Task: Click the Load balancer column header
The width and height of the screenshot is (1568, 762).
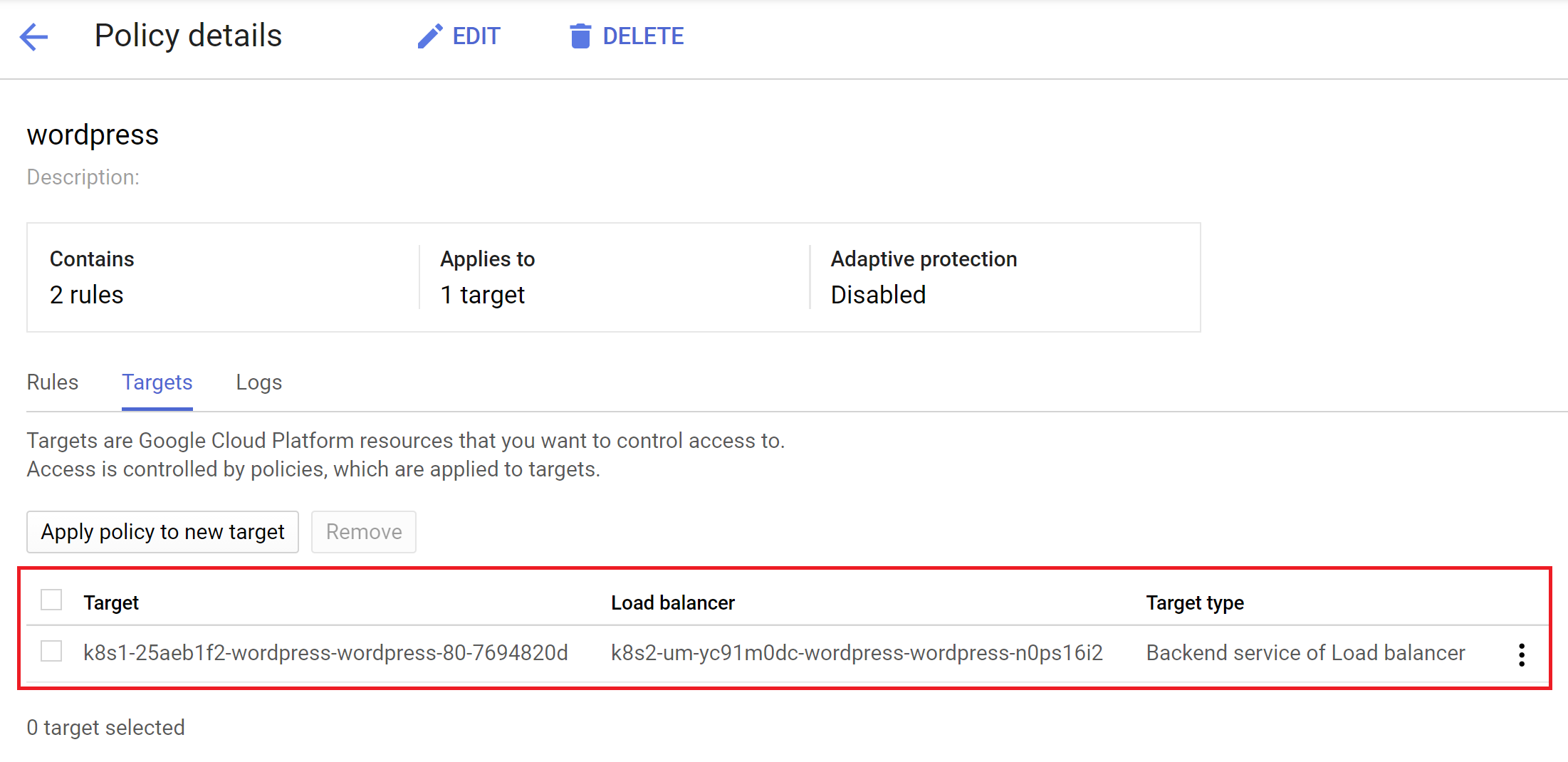Action: [672, 603]
